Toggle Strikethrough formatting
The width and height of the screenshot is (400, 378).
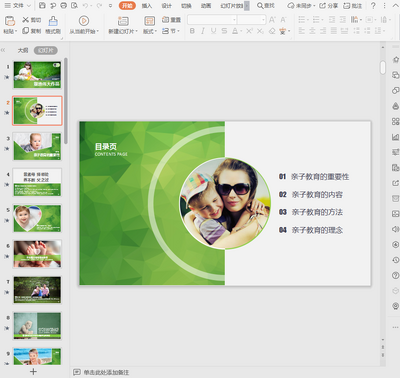(x=224, y=31)
